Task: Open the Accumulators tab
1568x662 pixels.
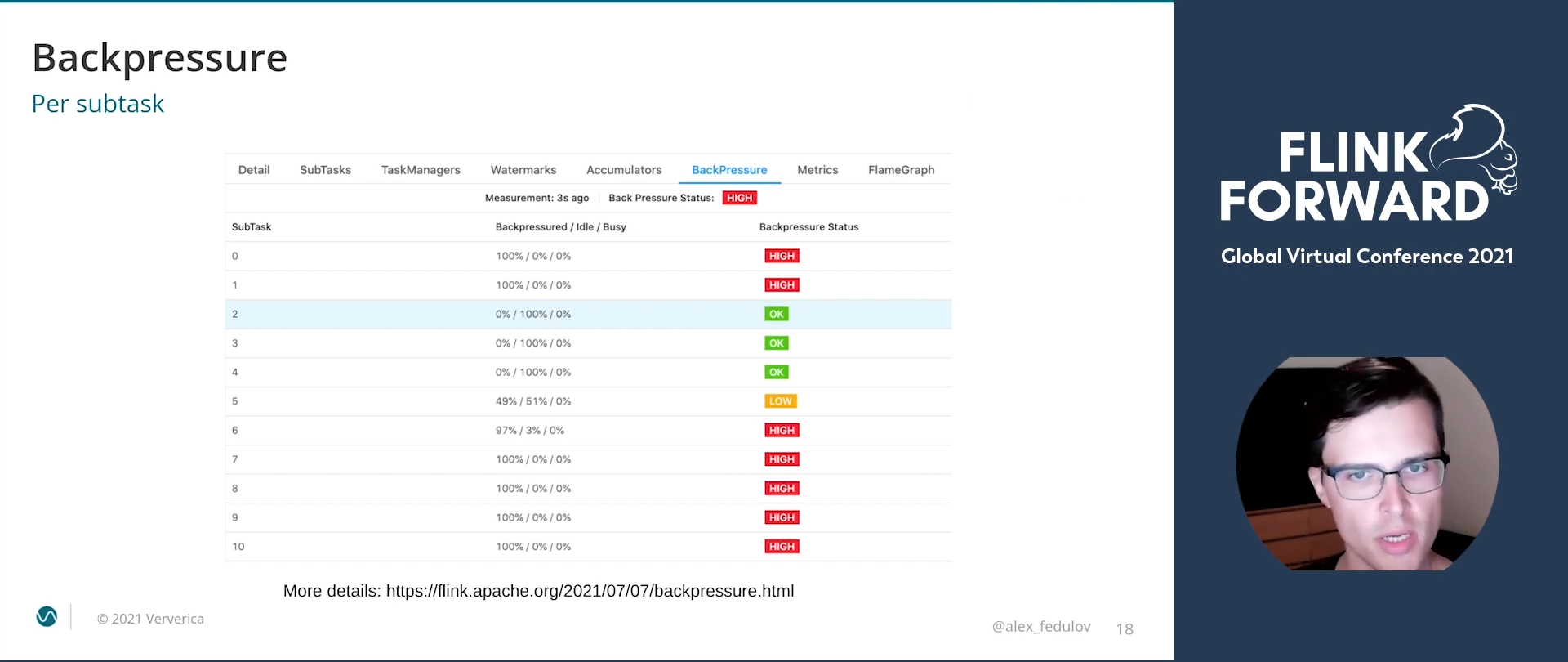Action: tap(624, 170)
